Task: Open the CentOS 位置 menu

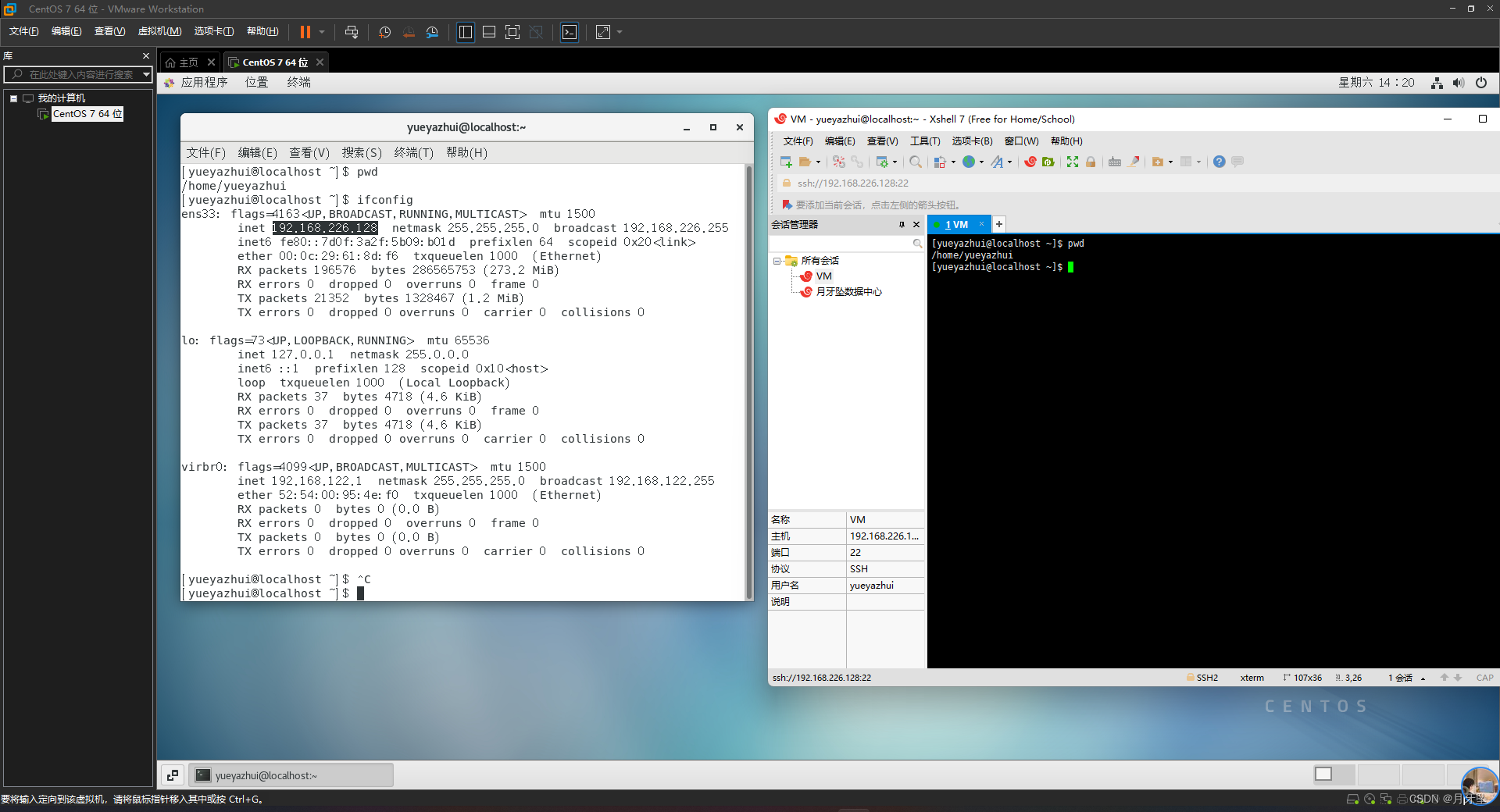Action: coord(256,83)
